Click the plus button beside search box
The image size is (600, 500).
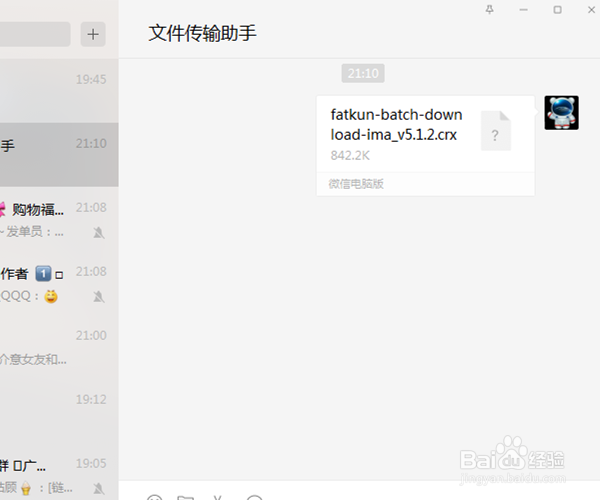(93, 34)
